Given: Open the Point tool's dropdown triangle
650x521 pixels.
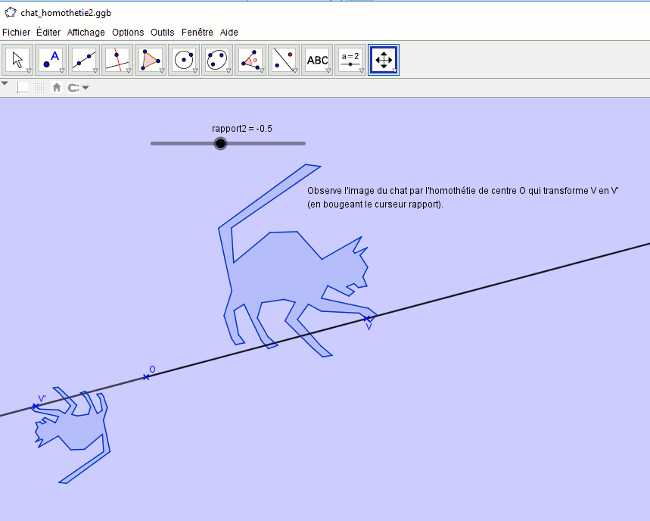Looking at the screenshot, I should (62, 71).
